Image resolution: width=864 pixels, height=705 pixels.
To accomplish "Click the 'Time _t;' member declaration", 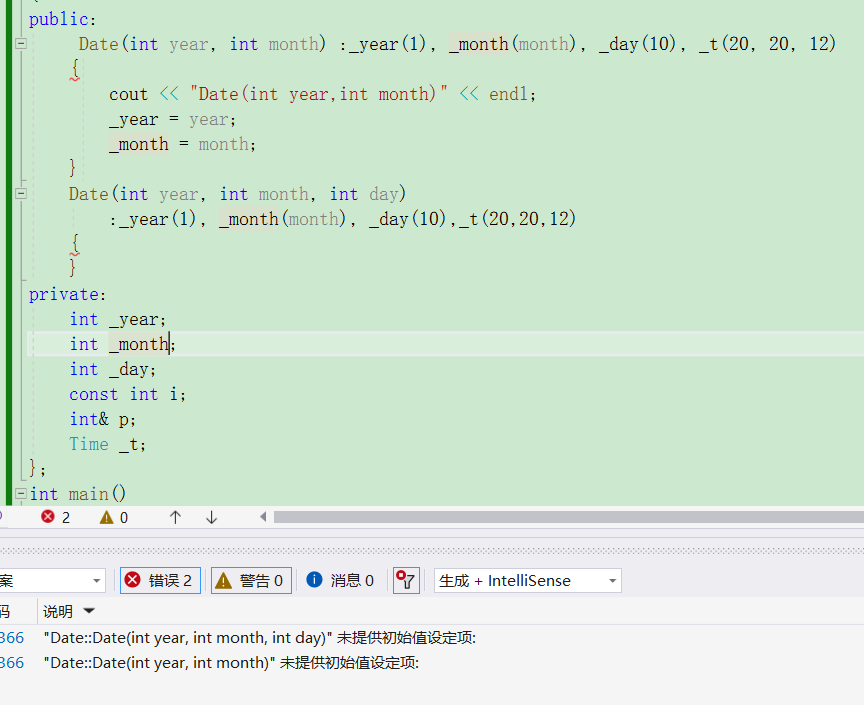I will [107, 444].
